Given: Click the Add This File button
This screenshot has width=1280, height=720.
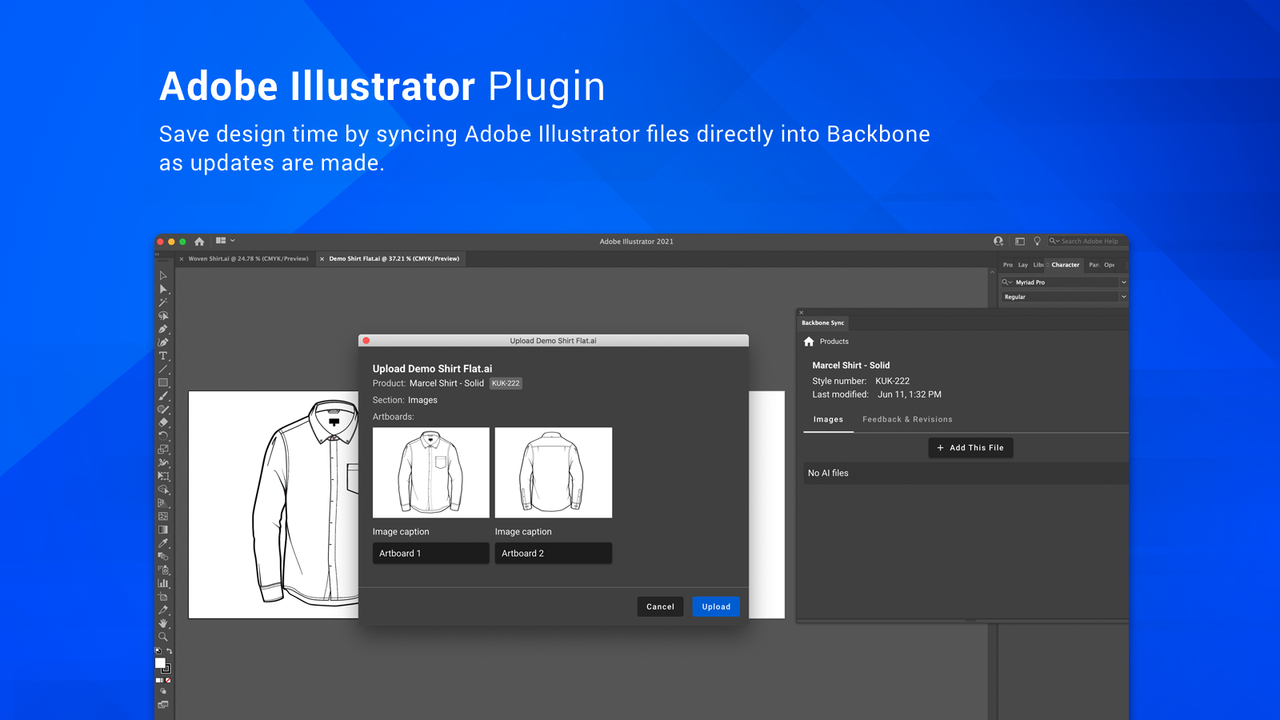Looking at the screenshot, I should click(970, 447).
